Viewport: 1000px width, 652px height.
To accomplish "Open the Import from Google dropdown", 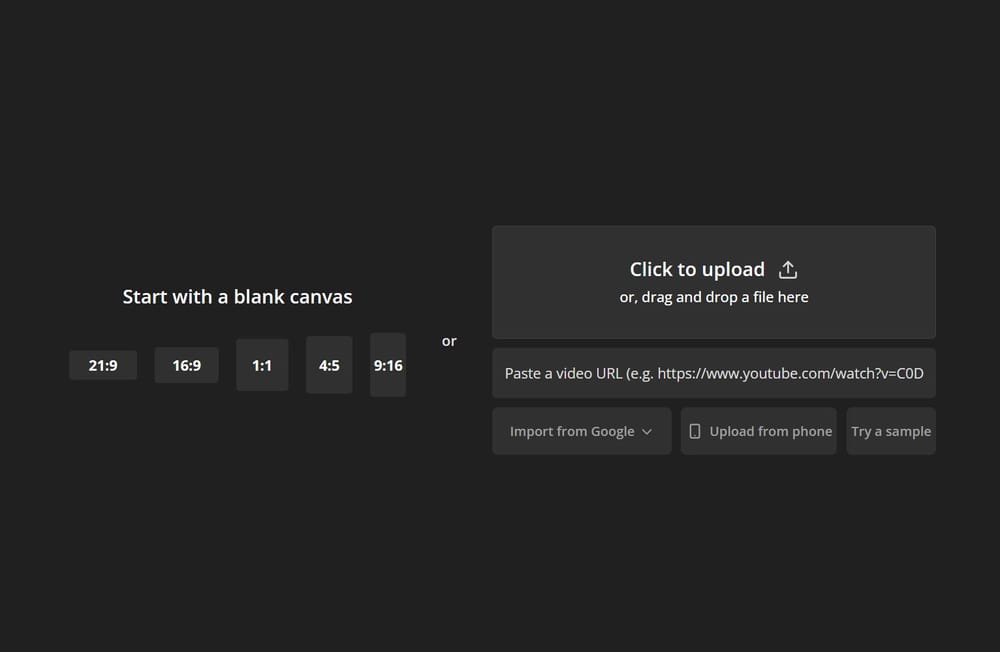I will (x=581, y=431).
